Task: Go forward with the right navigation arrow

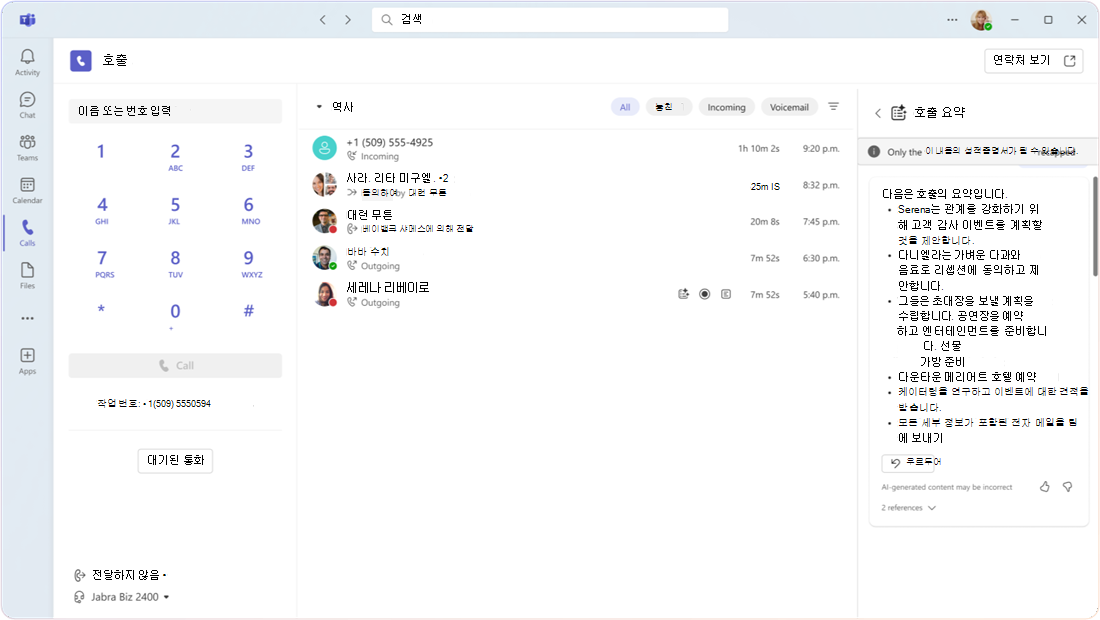Action: point(348,20)
